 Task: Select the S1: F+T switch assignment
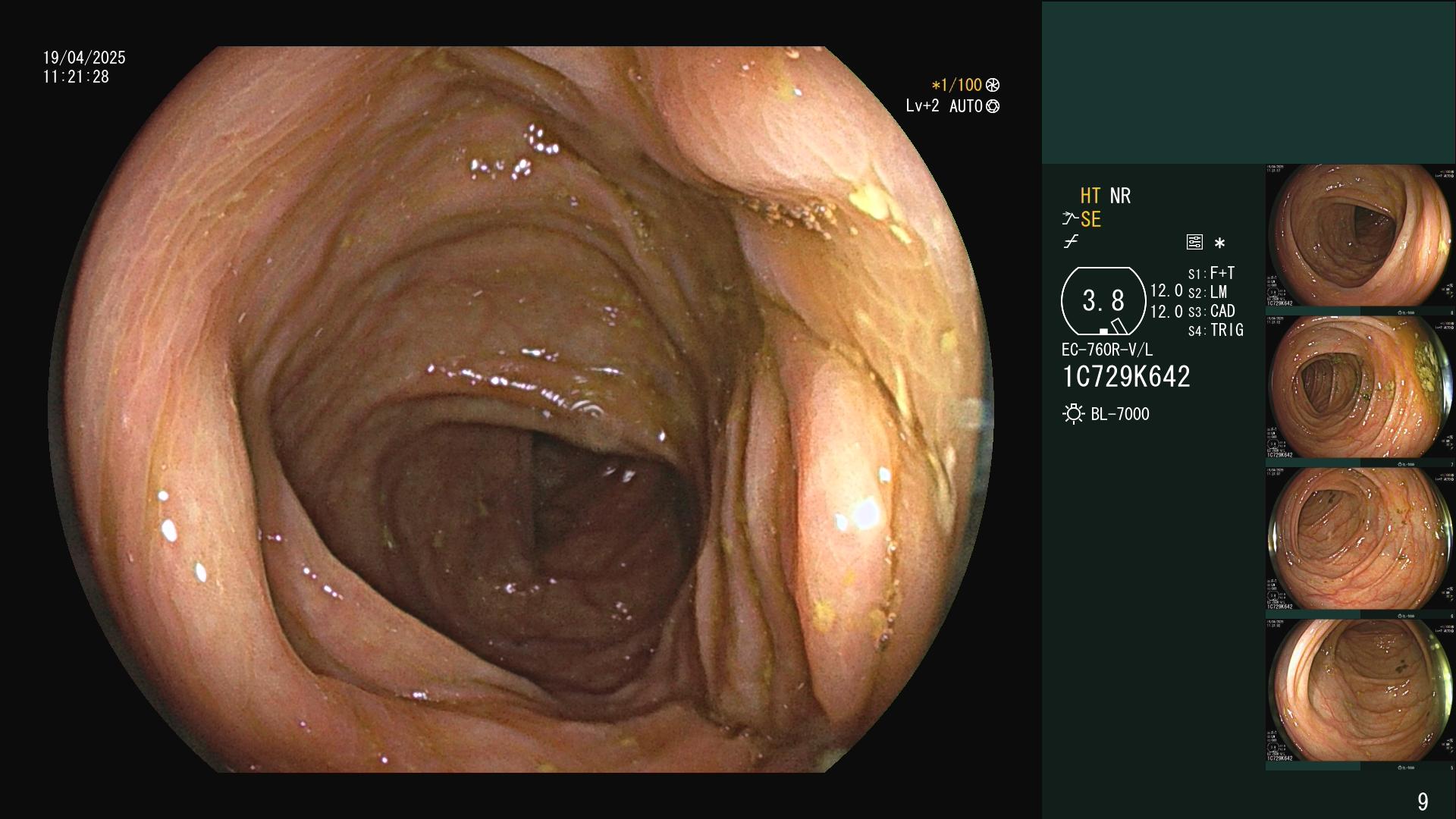pos(1211,273)
